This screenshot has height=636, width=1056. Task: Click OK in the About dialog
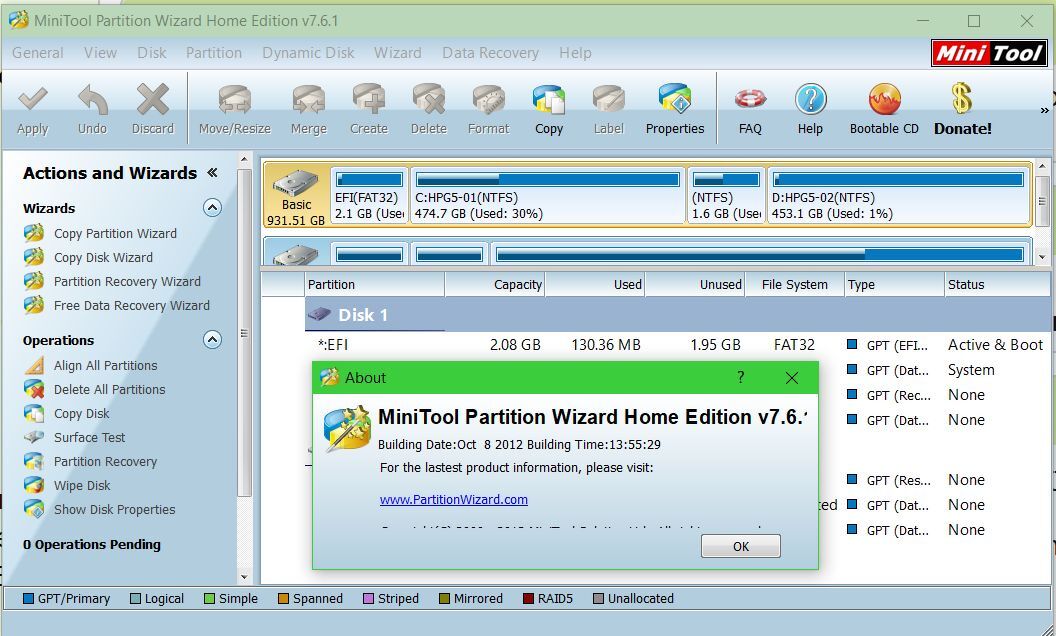(x=741, y=546)
